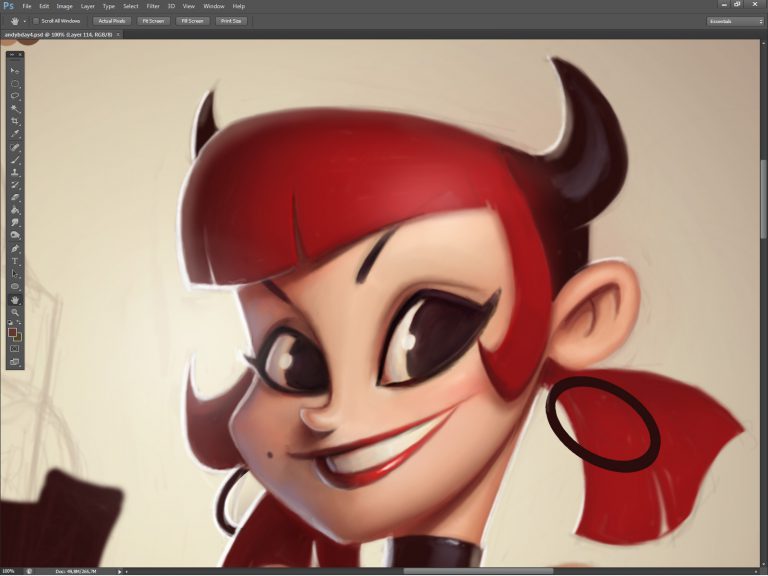
Task: Click the Doc size status text
Action: point(77,571)
